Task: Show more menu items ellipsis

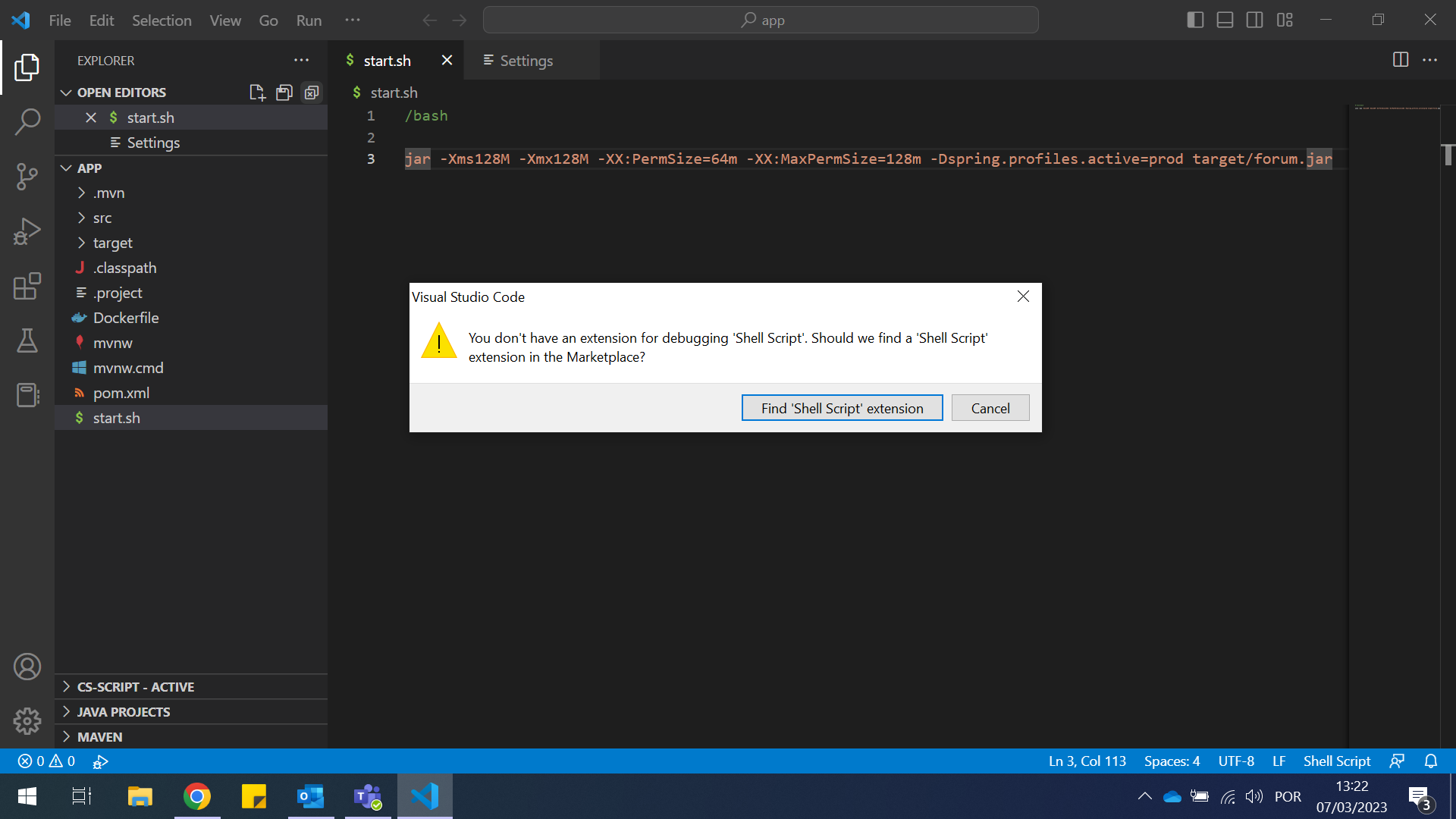Action: [353, 20]
